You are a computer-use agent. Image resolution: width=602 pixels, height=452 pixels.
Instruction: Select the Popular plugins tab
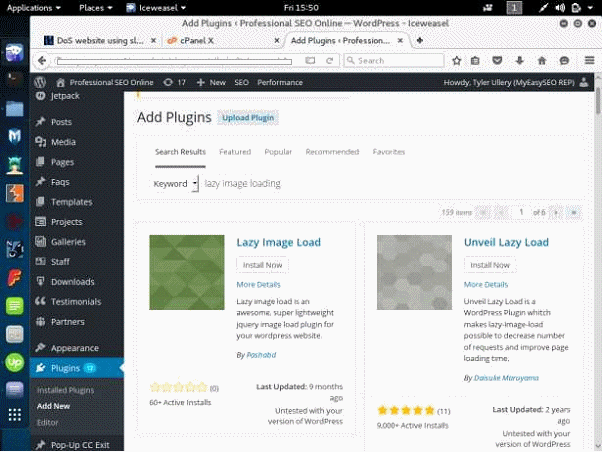pos(278,152)
